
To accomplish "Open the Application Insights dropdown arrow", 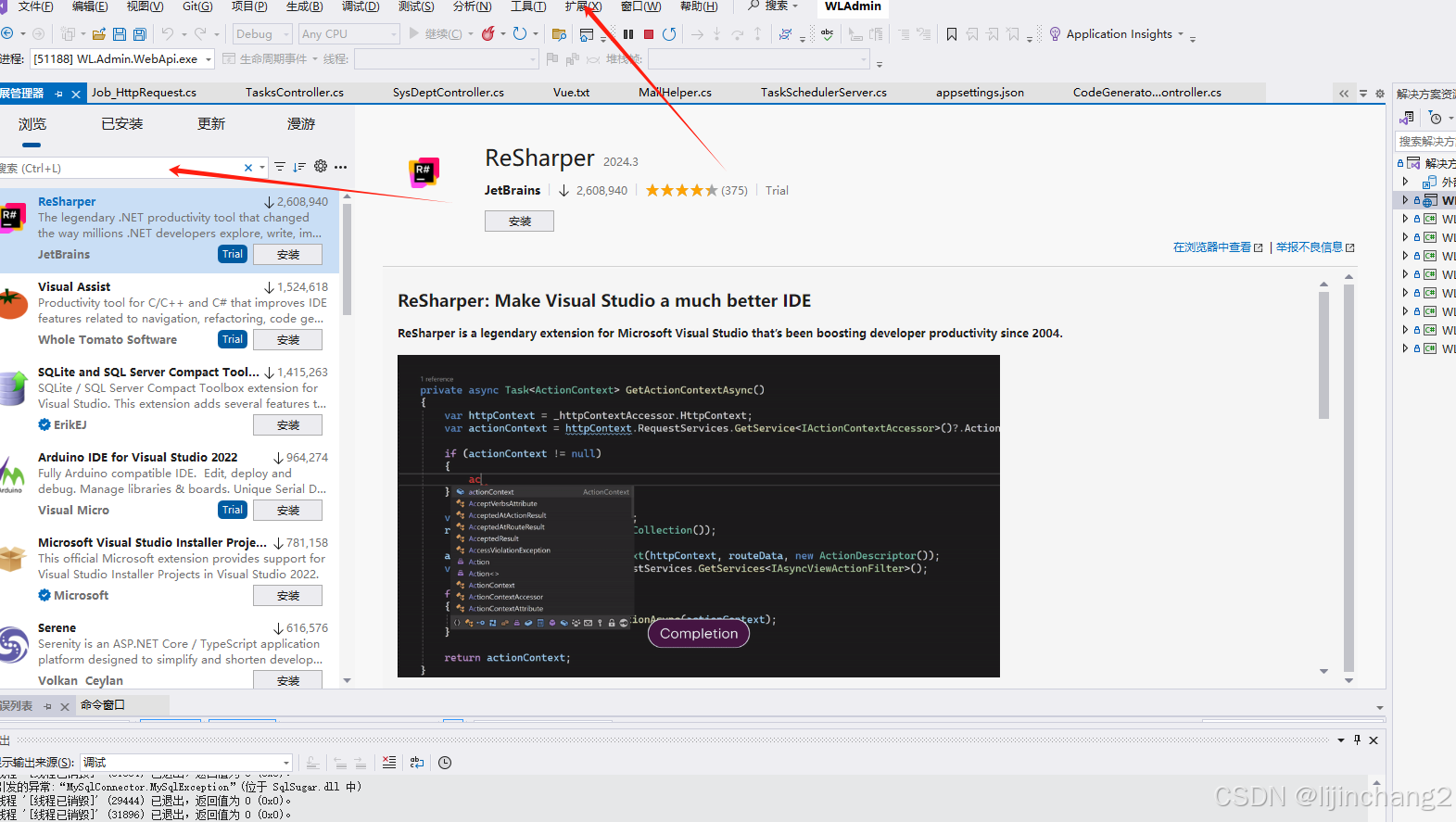I will [x=1180, y=34].
